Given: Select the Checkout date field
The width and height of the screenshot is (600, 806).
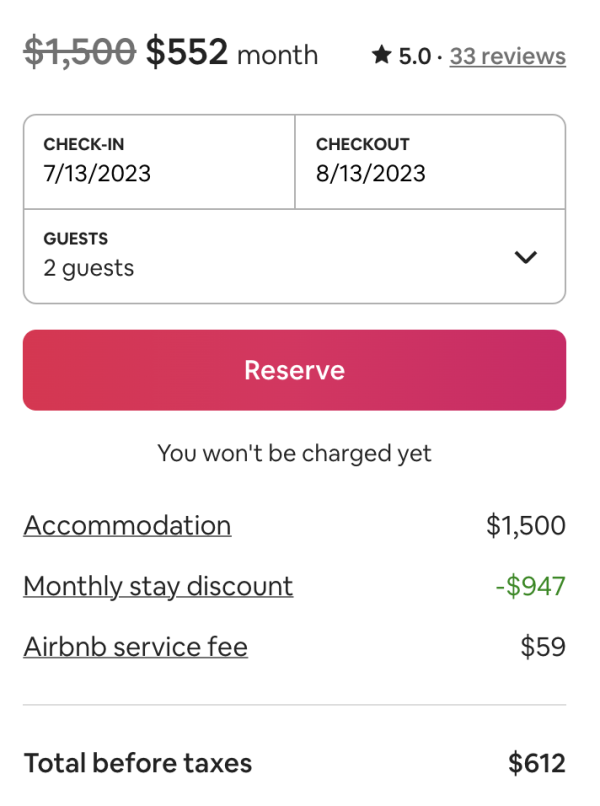Looking at the screenshot, I should [430, 161].
